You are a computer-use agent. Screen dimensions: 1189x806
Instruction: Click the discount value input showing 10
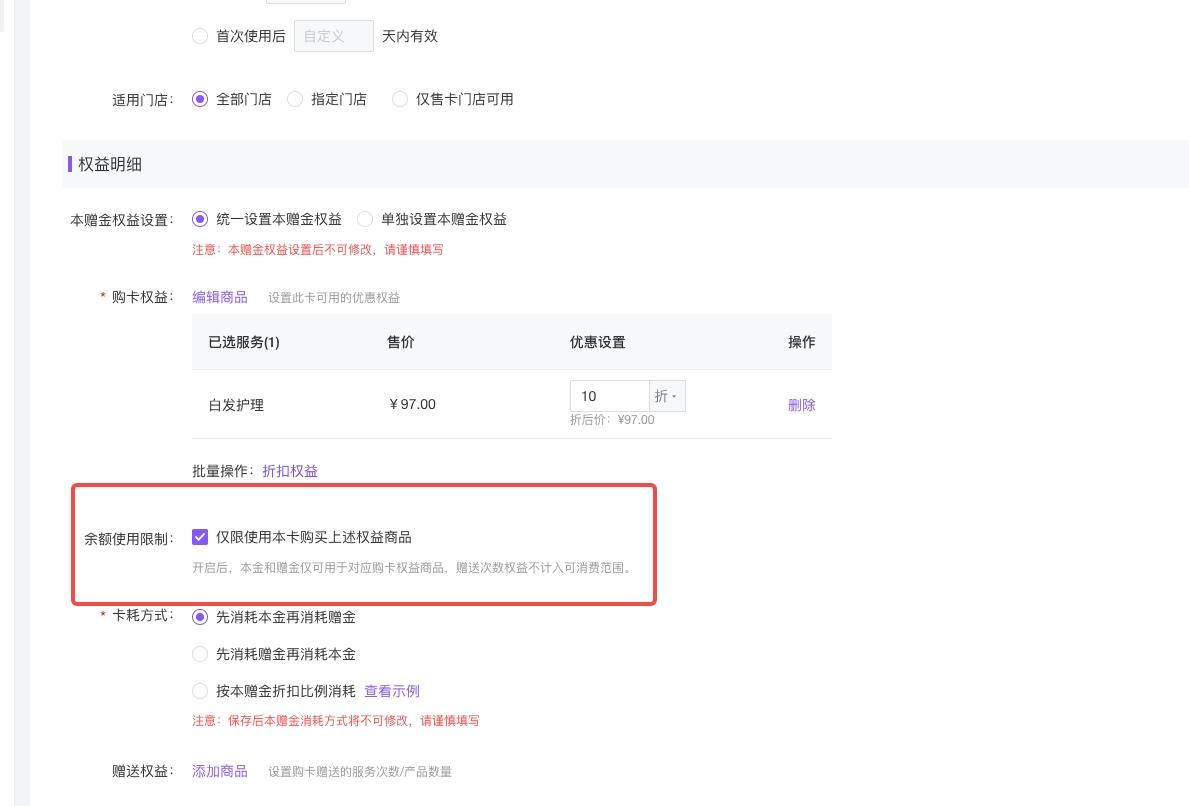(610, 396)
